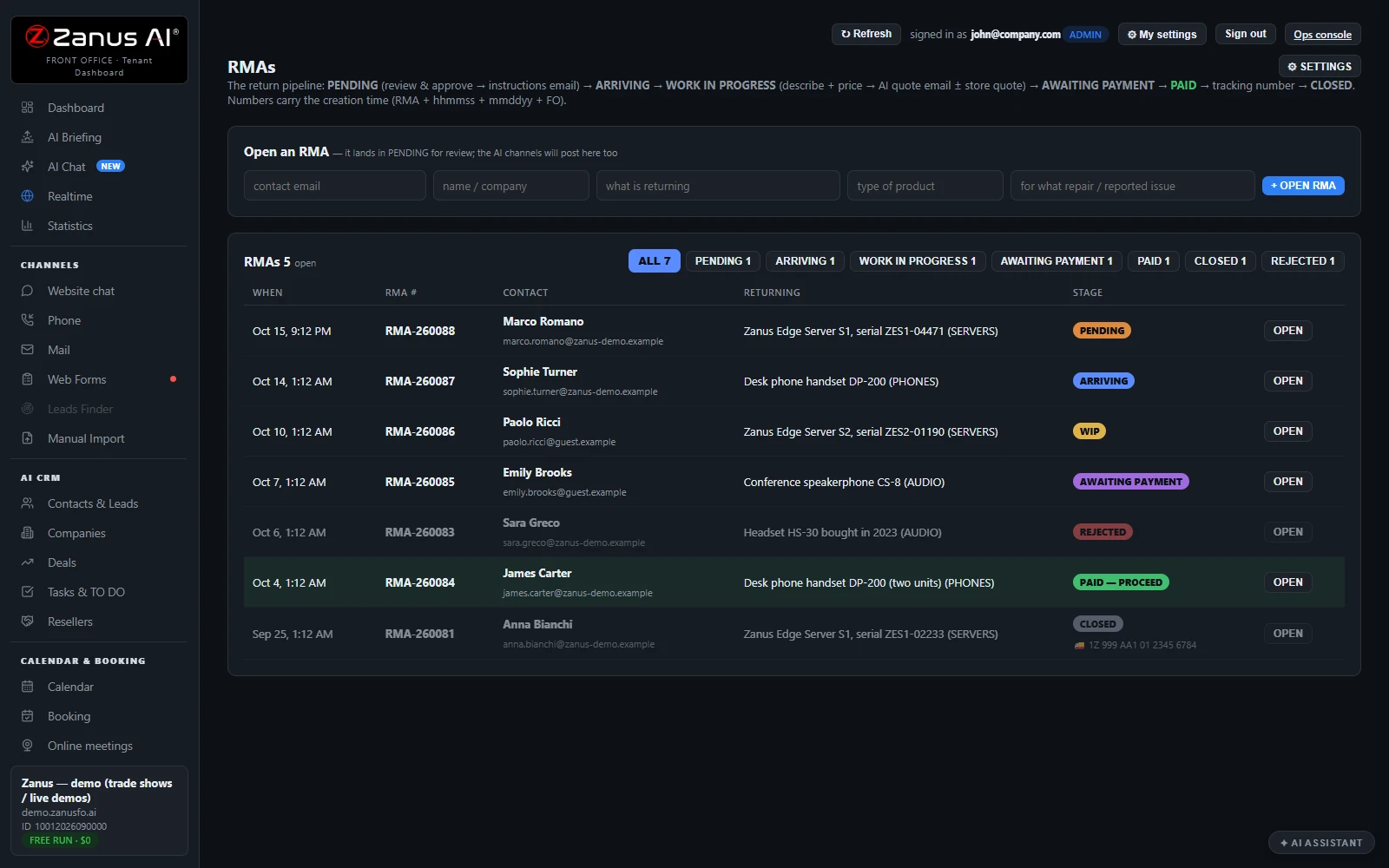Click Manual Import file icon
This screenshot has height=868, width=1389.
point(27,438)
